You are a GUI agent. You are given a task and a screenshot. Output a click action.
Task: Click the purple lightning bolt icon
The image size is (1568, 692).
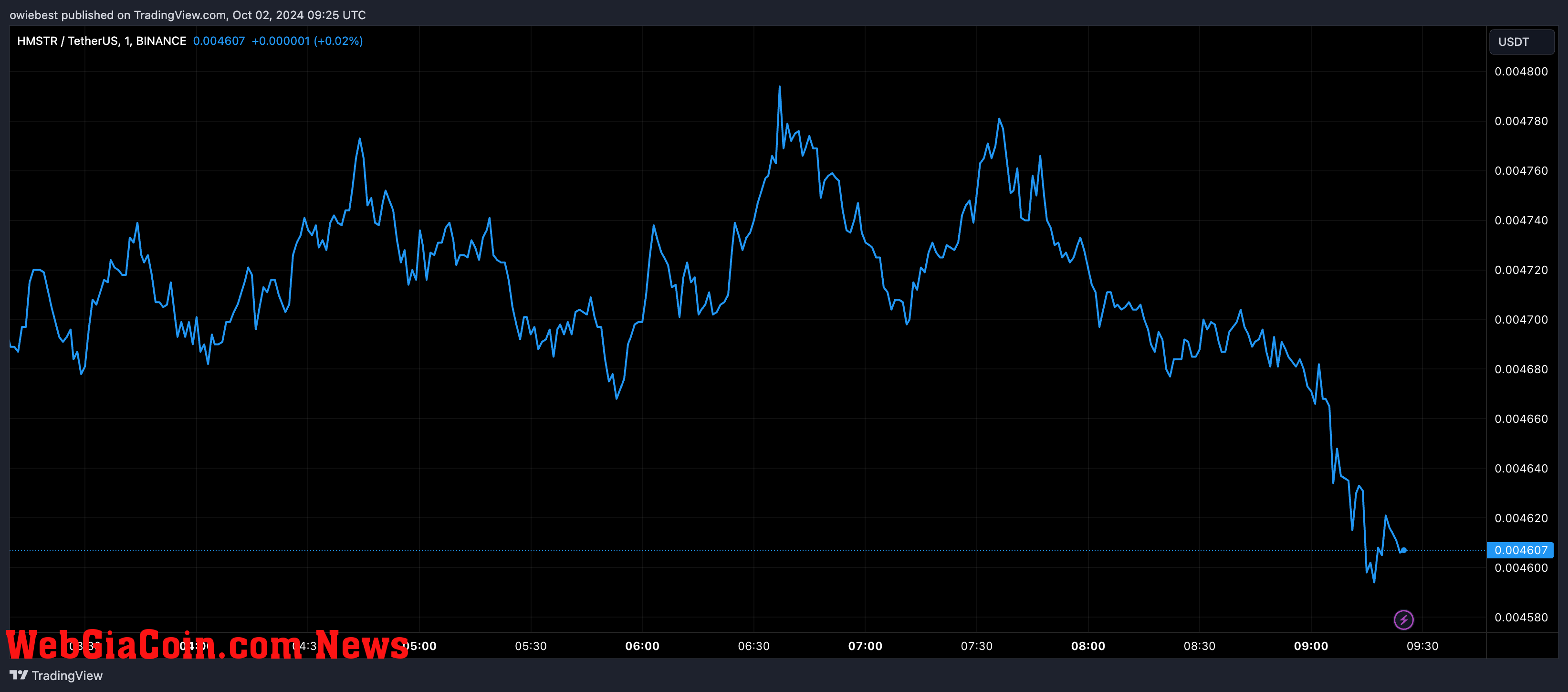pos(1404,619)
